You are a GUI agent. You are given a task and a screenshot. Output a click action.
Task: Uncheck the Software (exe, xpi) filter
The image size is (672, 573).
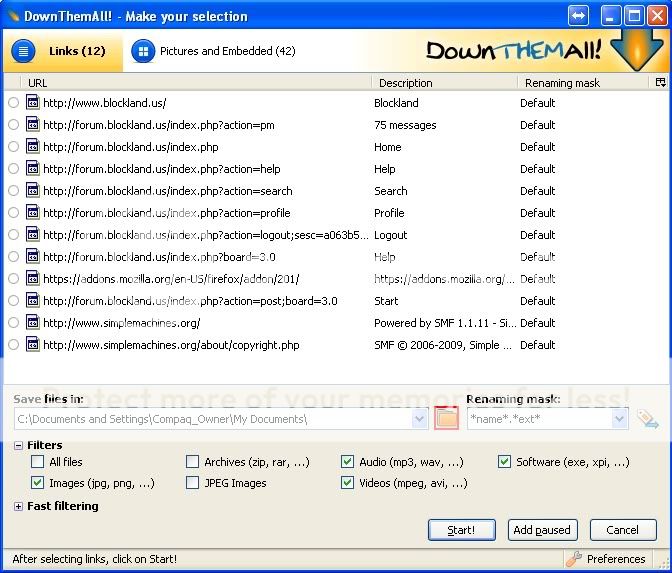(504, 462)
